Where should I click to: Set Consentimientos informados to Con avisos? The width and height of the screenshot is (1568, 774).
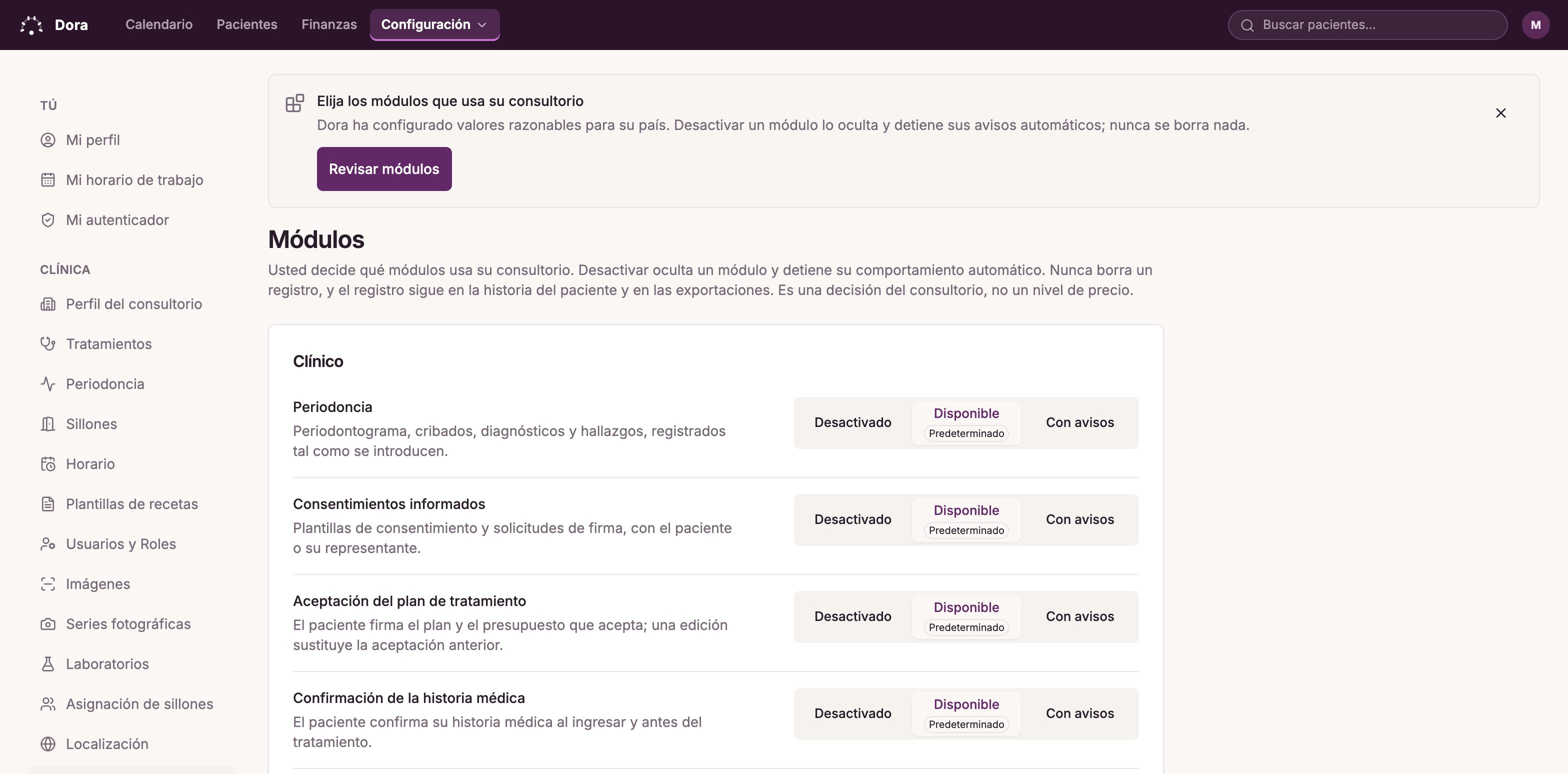(x=1080, y=519)
